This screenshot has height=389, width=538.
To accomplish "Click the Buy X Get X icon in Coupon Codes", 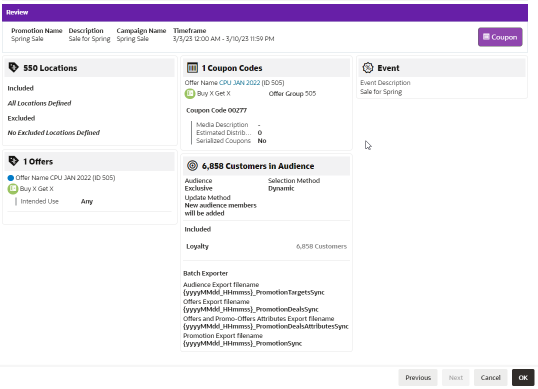I will click(x=190, y=93).
